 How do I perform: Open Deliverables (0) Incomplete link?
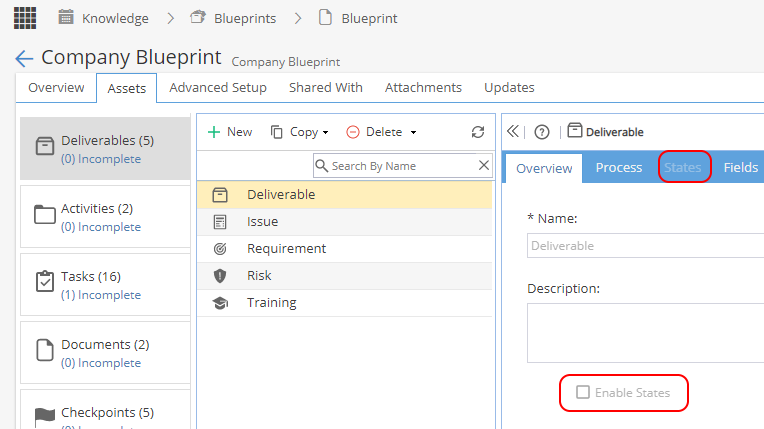click(101, 159)
